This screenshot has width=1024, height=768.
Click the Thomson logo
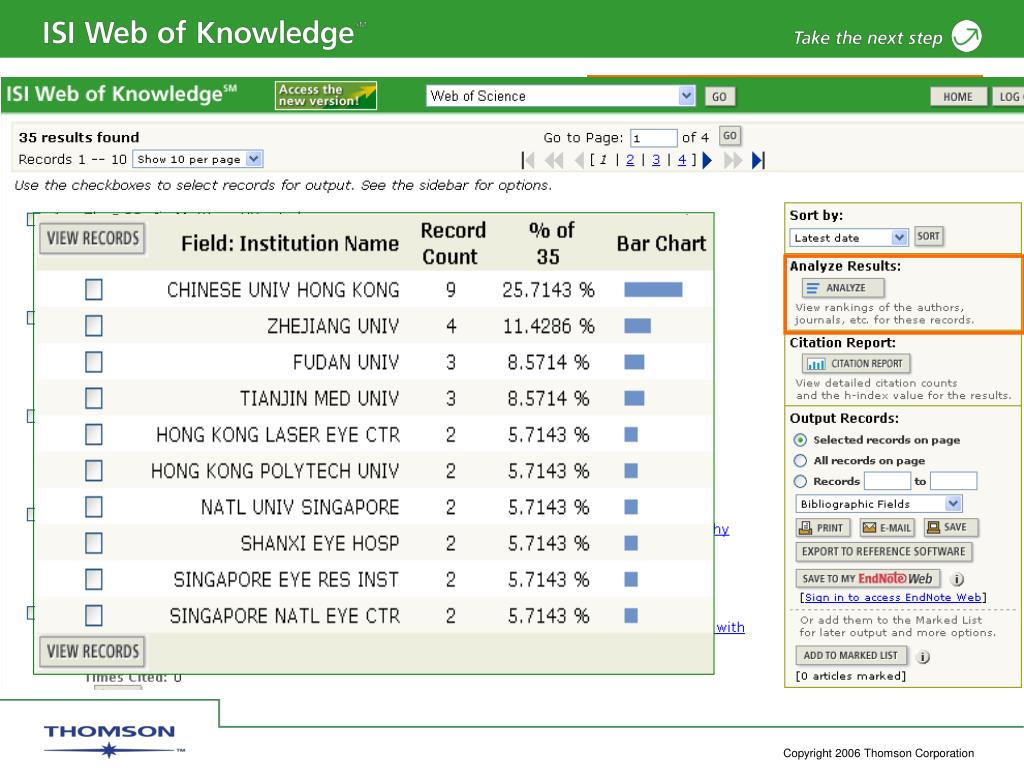tap(112, 741)
